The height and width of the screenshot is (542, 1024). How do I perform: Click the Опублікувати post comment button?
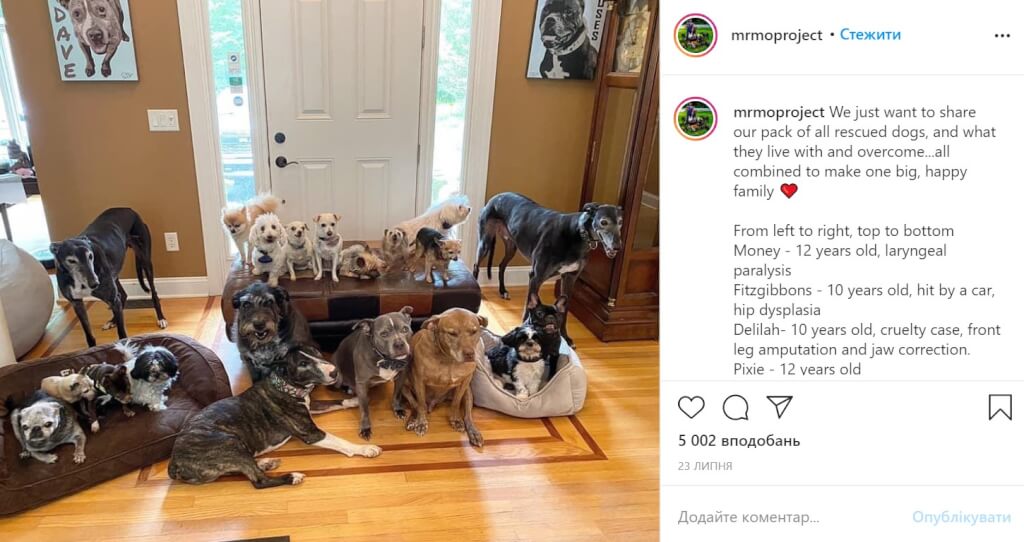(961, 517)
